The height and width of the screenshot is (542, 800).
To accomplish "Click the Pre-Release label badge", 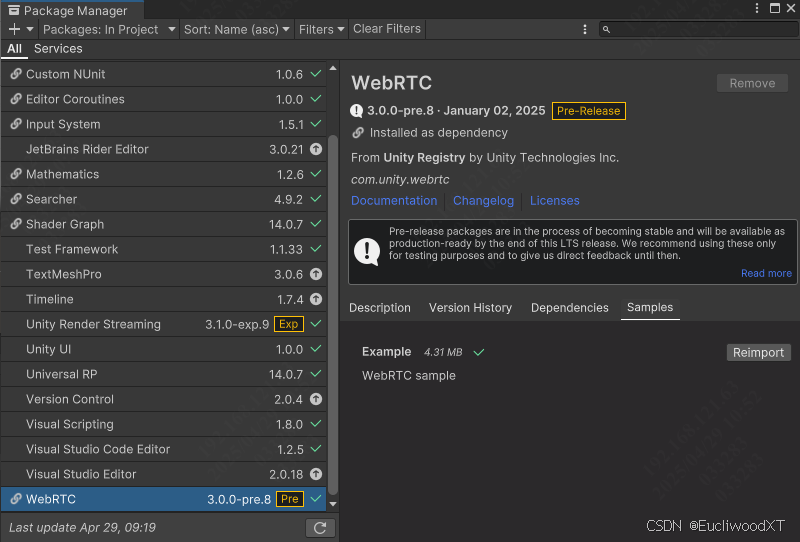I will coord(588,111).
